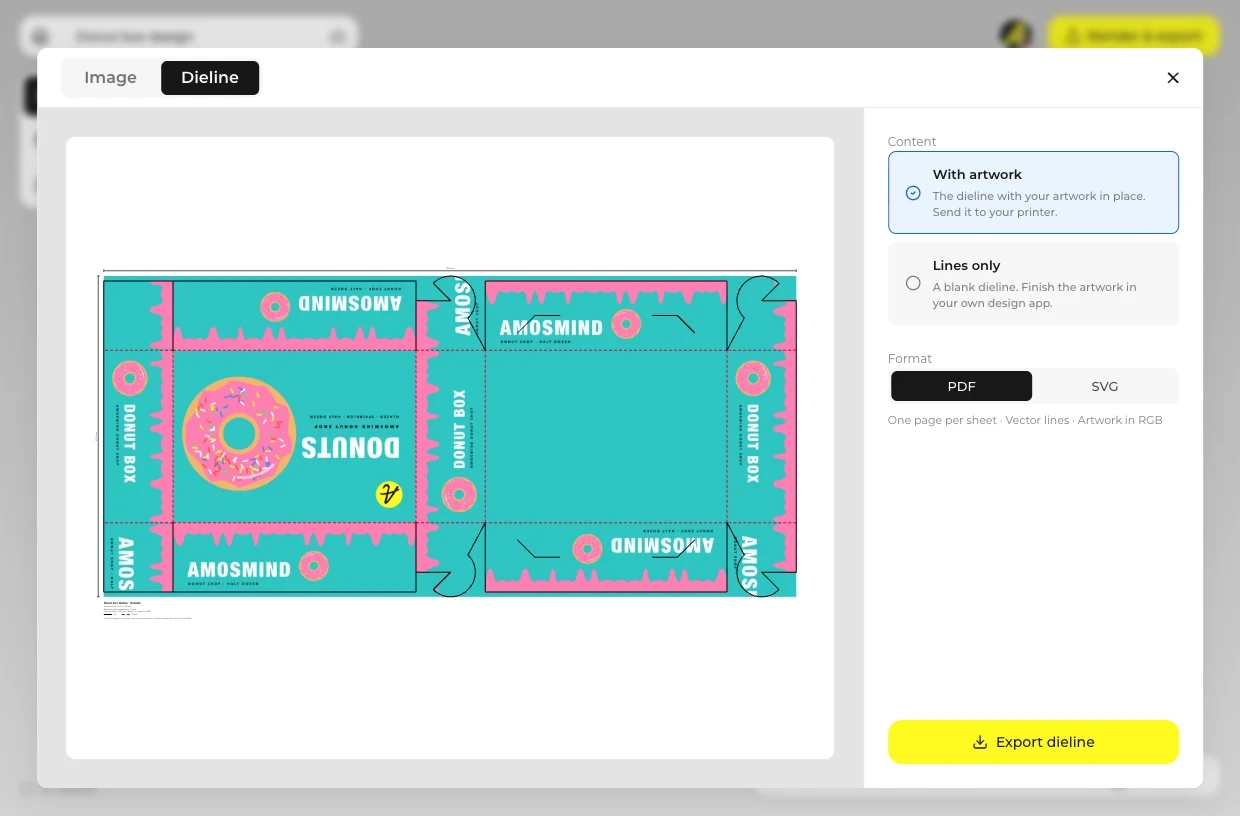Click the donut box dieline preview
The height and width of the screenshot is (816, 1240).
(x=450, y=448)
